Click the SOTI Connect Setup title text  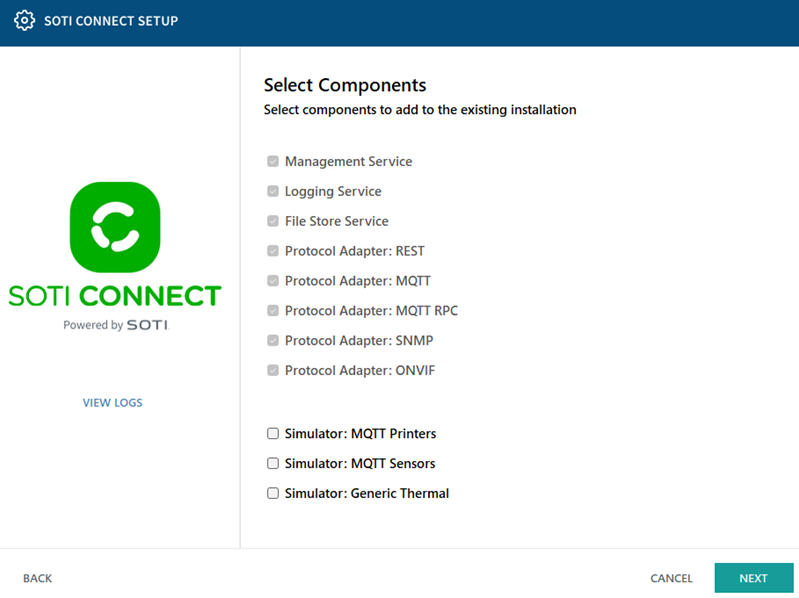click(x=111, y=21)
